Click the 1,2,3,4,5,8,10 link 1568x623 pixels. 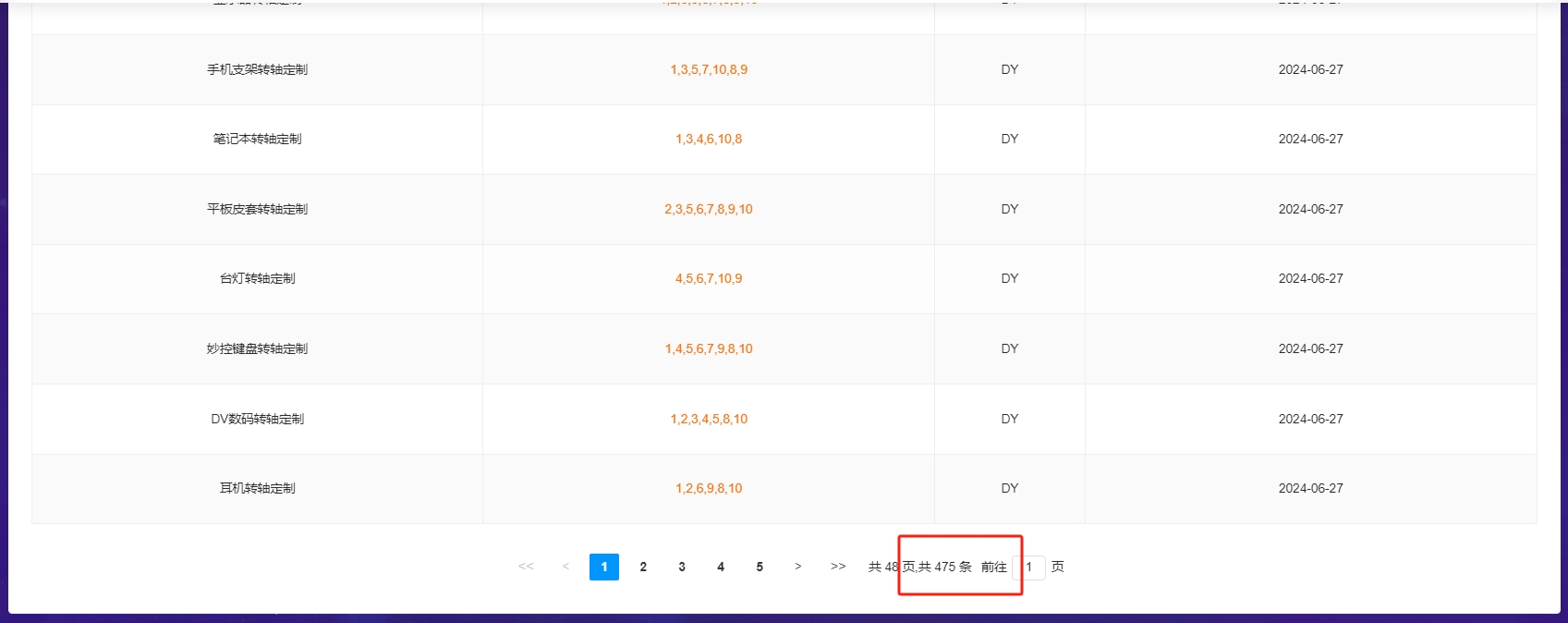point(709,419)
